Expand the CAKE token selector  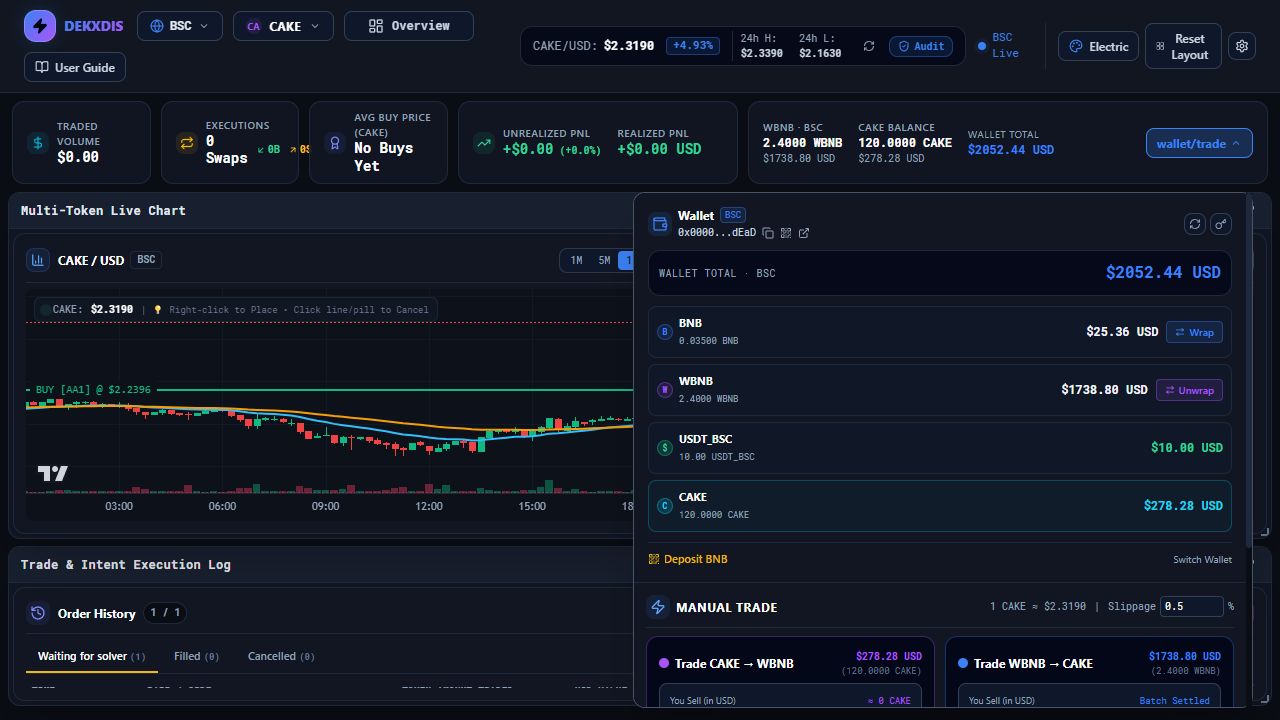pos(283,26)
